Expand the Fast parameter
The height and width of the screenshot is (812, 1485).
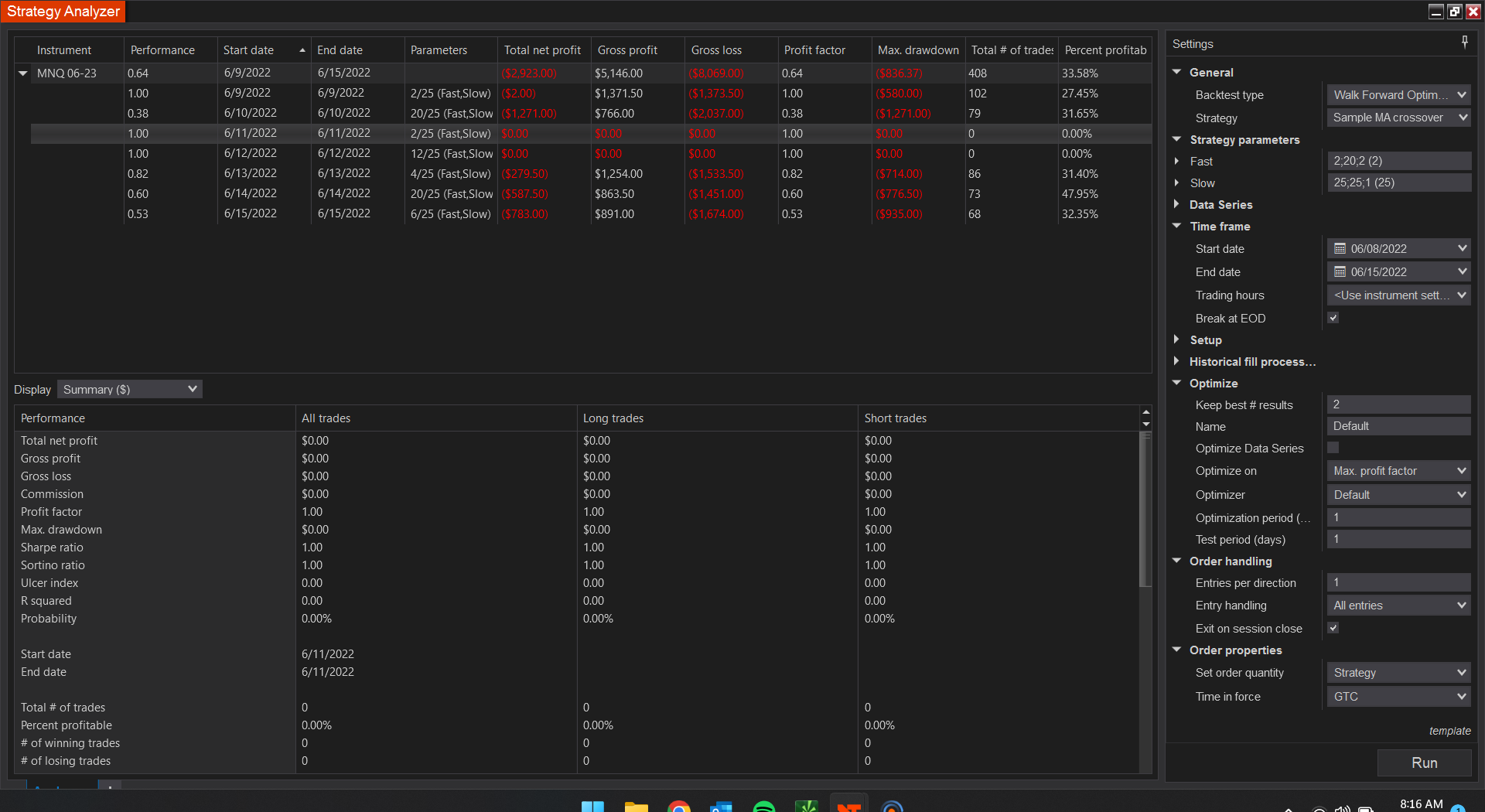(1177, 161)
